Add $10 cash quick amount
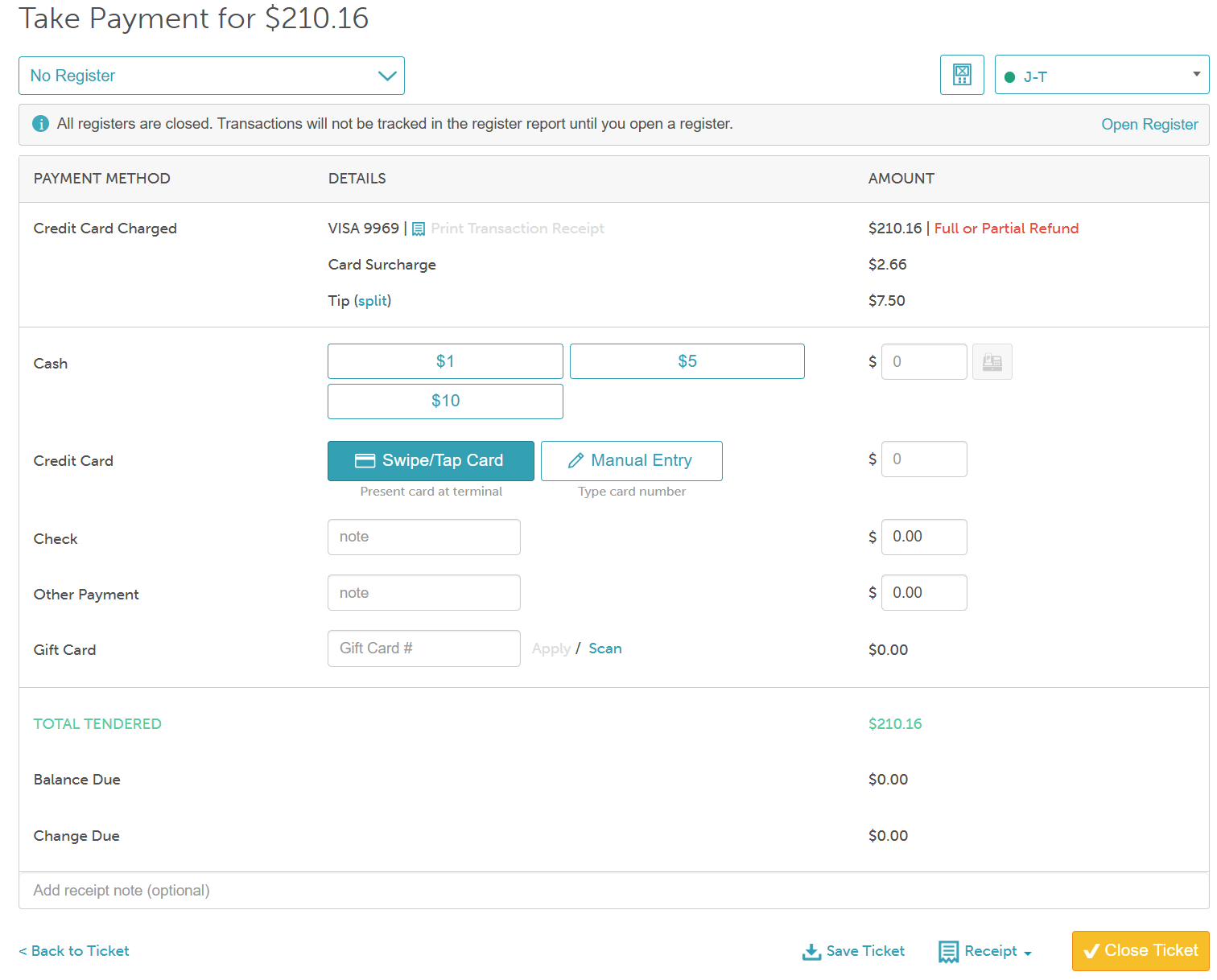Screen dimensions: 1217x980 (445, 401)
